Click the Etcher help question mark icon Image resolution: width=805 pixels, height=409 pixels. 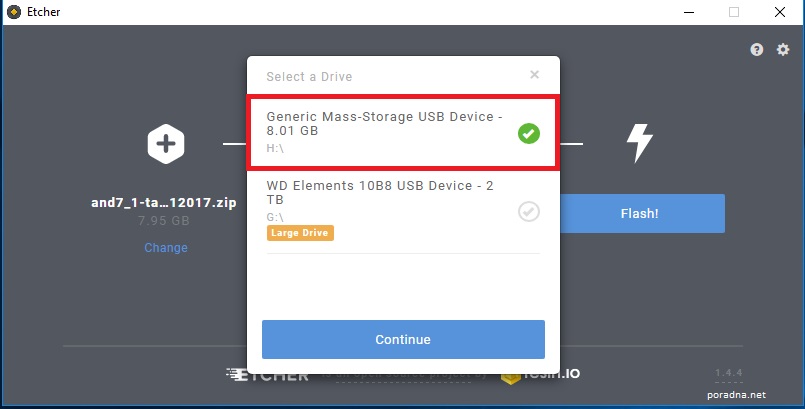click(757, 49)
